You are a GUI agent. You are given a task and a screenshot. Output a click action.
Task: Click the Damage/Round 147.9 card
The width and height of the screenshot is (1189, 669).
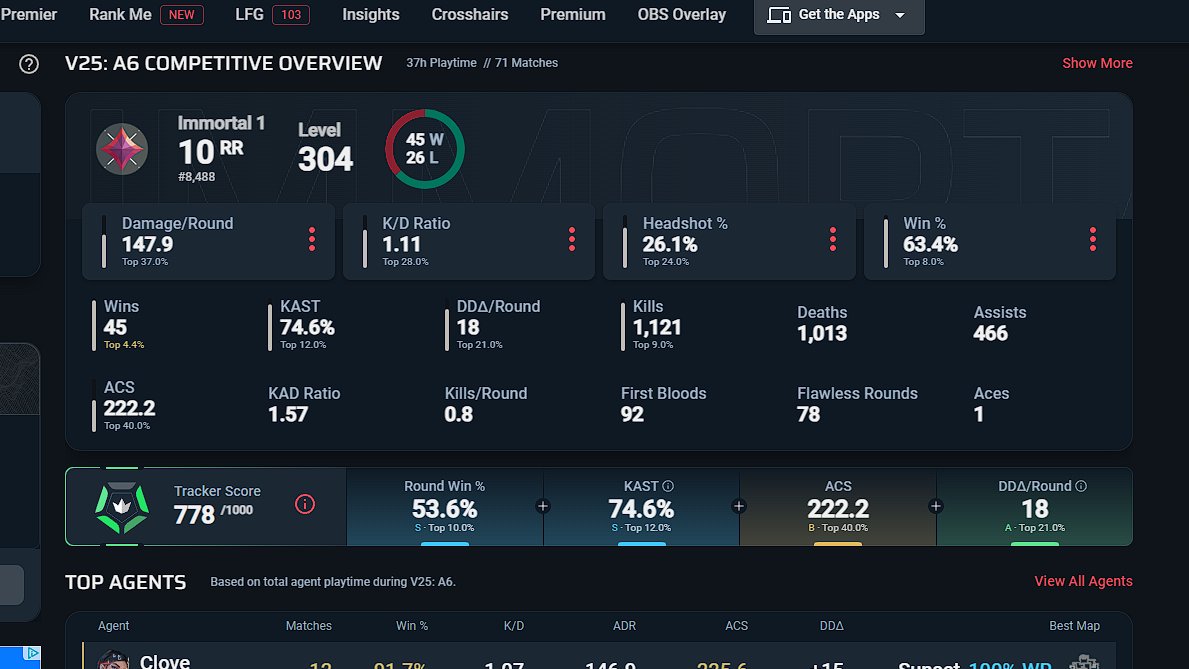coord(209,242)
